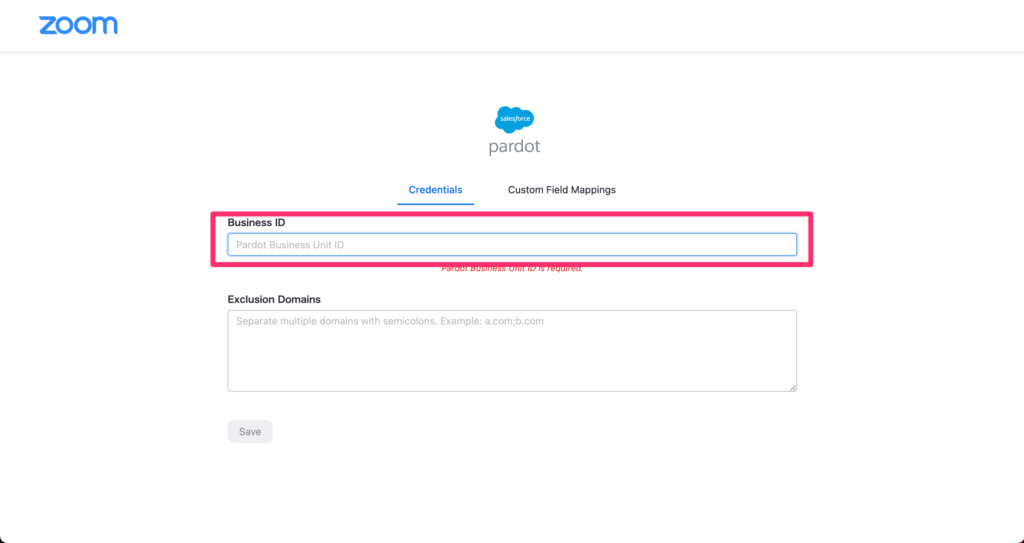
Task: Click the Zoom logo in the header
Action: pyautogui.click(x=78, y=25)
